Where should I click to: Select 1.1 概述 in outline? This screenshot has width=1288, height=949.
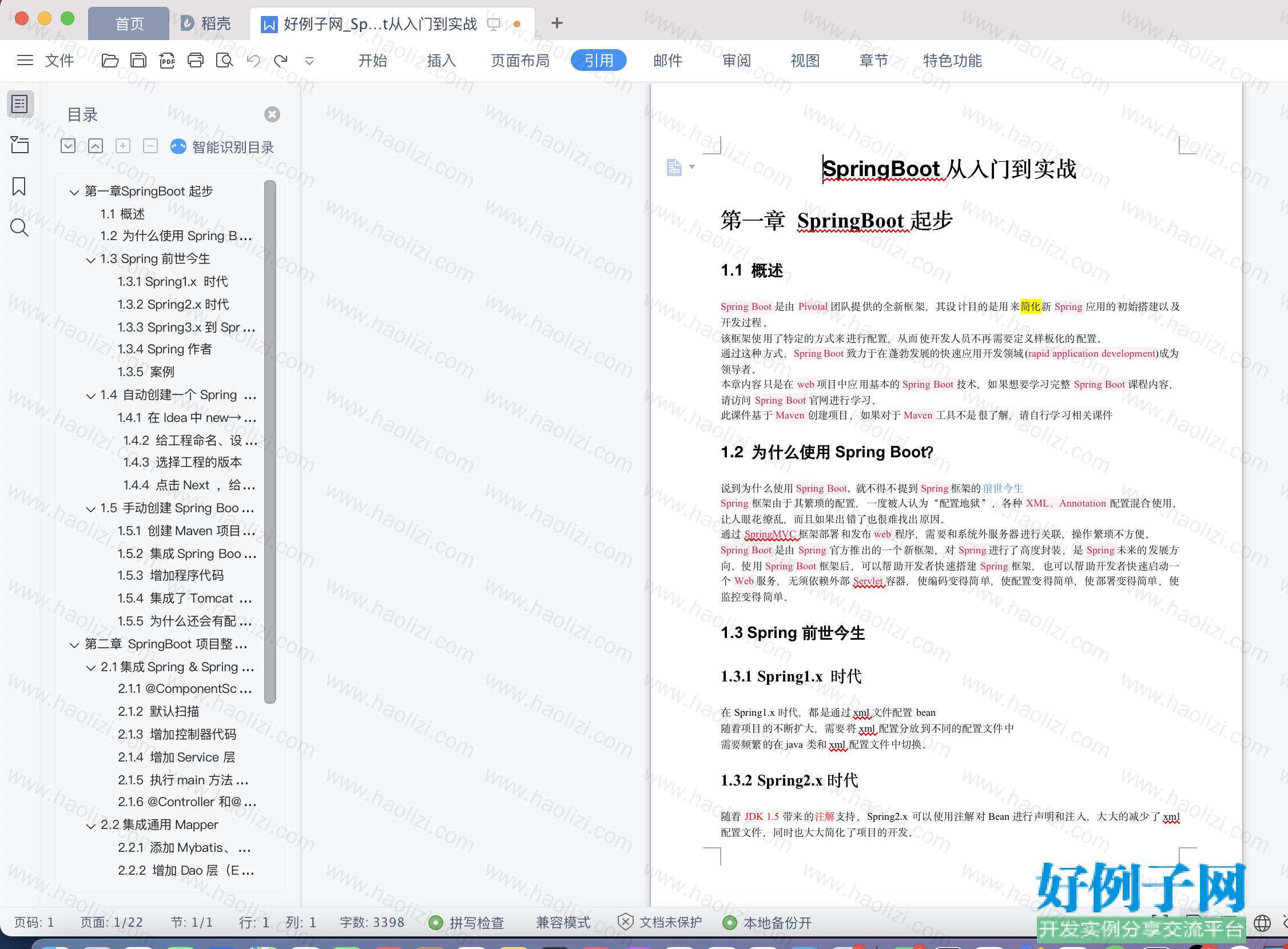[122, 214]
